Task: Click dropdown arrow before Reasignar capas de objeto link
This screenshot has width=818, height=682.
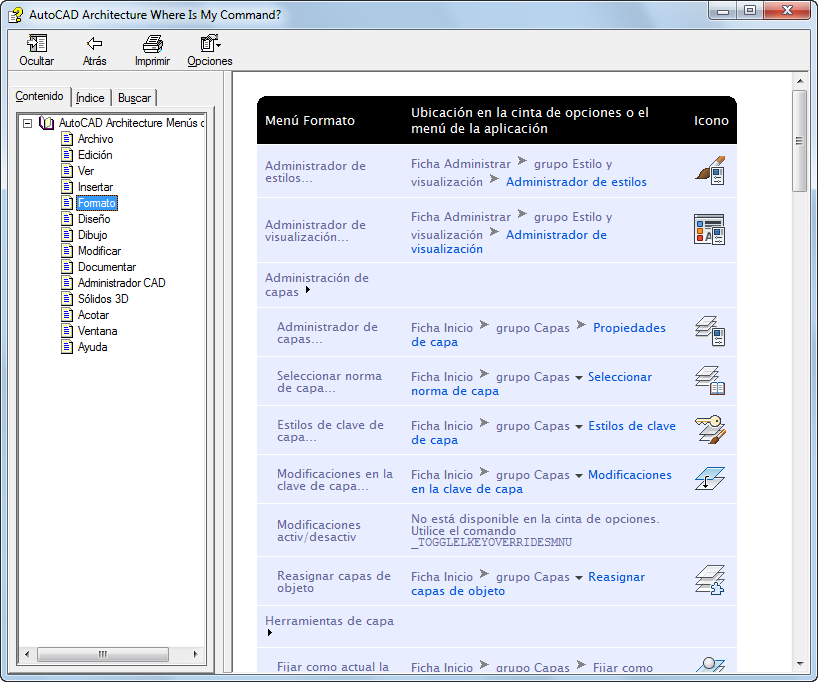Action: click(x=579, y=578)
